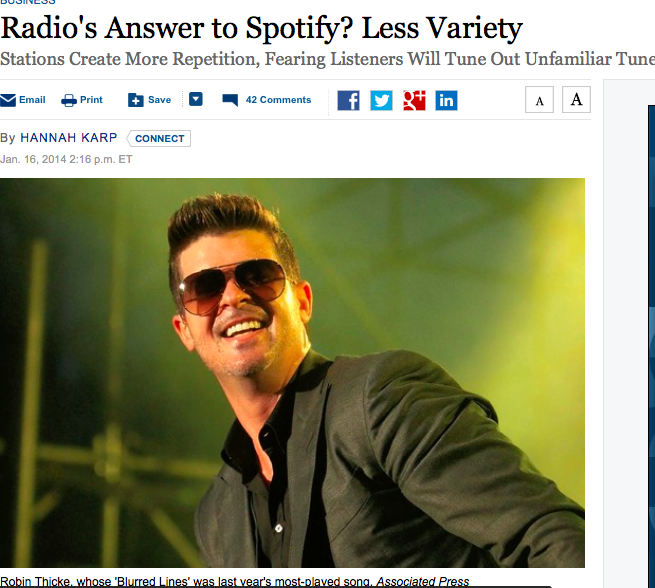
Task: Open the 42 Comments link
Action: point(278,100)
